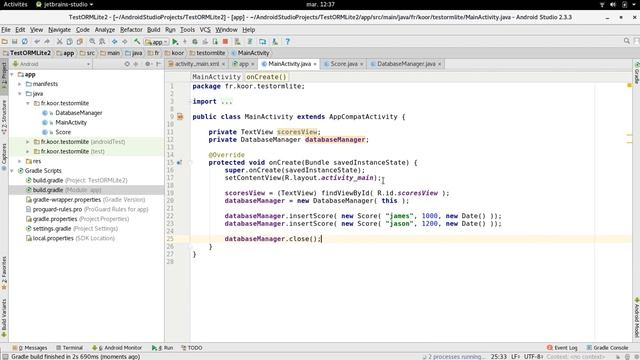
Task: Open the Gradle Console
Action: point(607,348)
